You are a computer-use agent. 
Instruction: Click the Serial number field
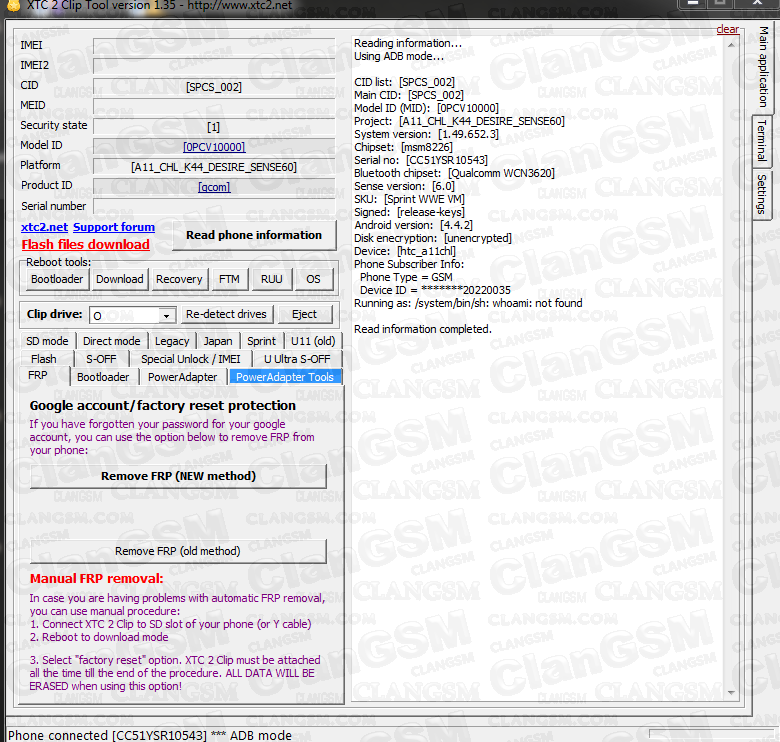pyautogui.click(x=214, y=206)
